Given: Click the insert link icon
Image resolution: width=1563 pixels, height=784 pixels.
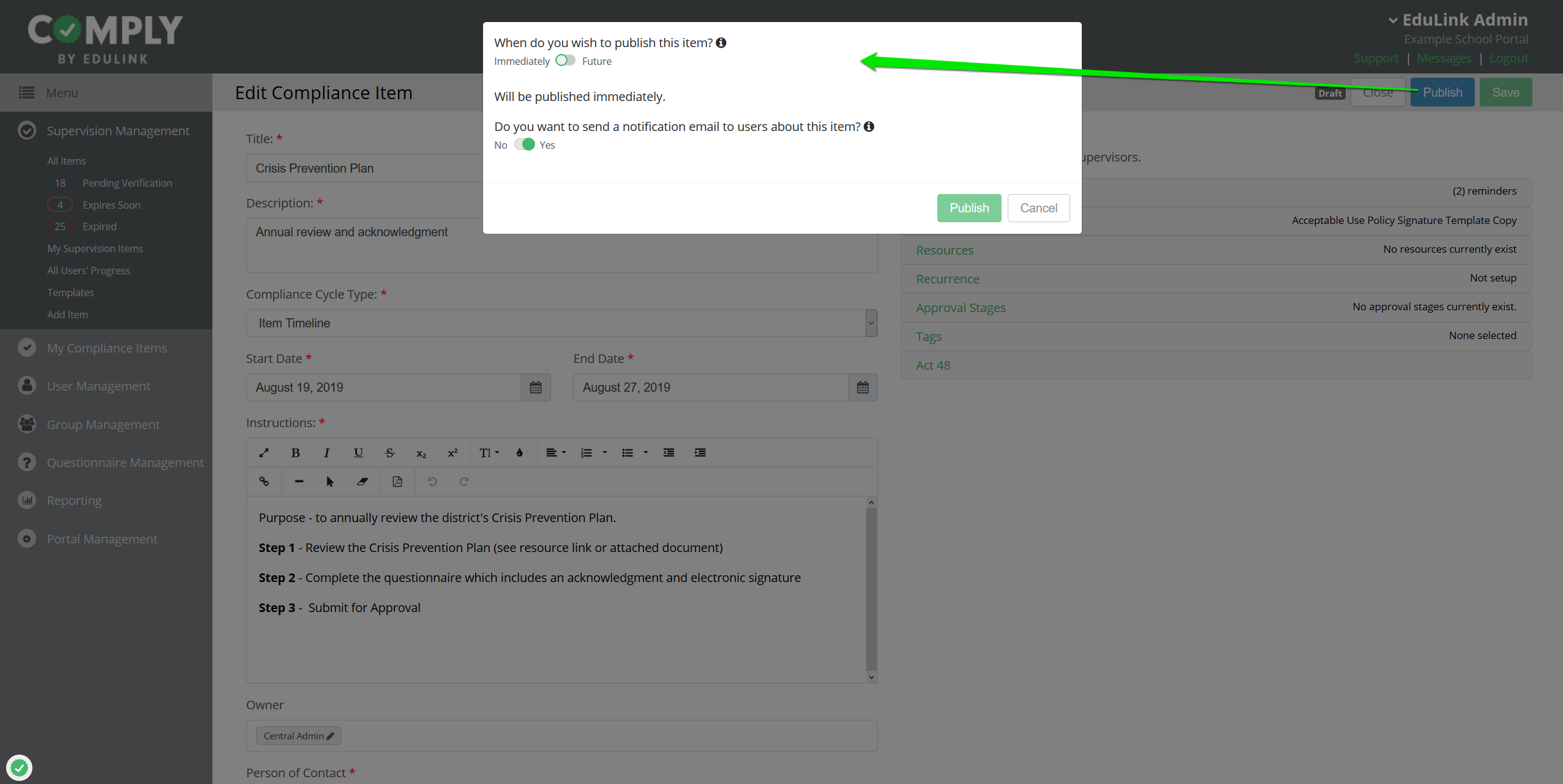Looking at the screenshot, I should [x=264, y=482].
